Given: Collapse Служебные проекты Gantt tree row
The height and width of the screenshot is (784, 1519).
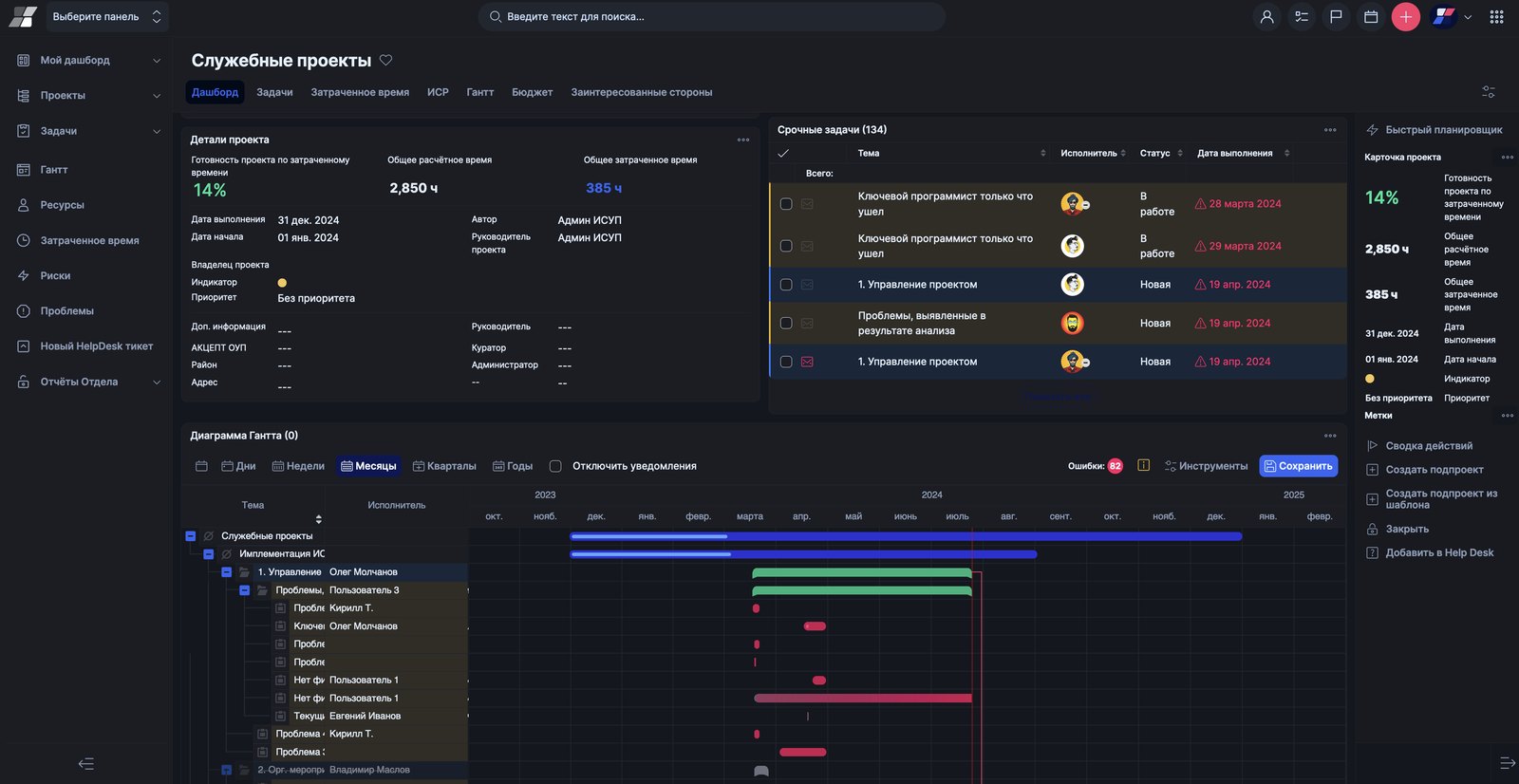Looking at the screenshot, I should [x=191, y=536].
